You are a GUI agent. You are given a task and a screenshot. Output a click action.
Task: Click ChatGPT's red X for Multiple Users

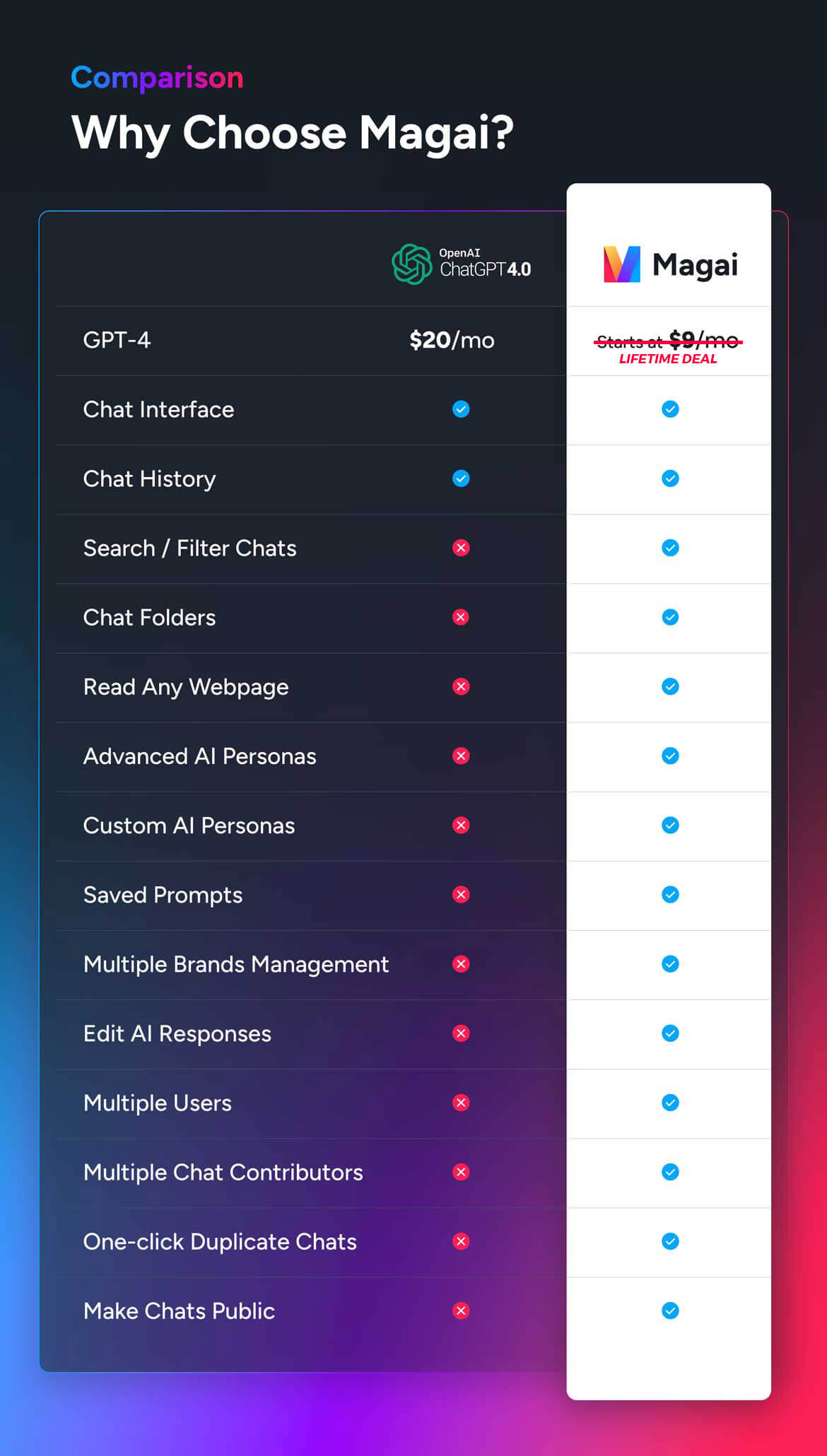click(461, 1103)
